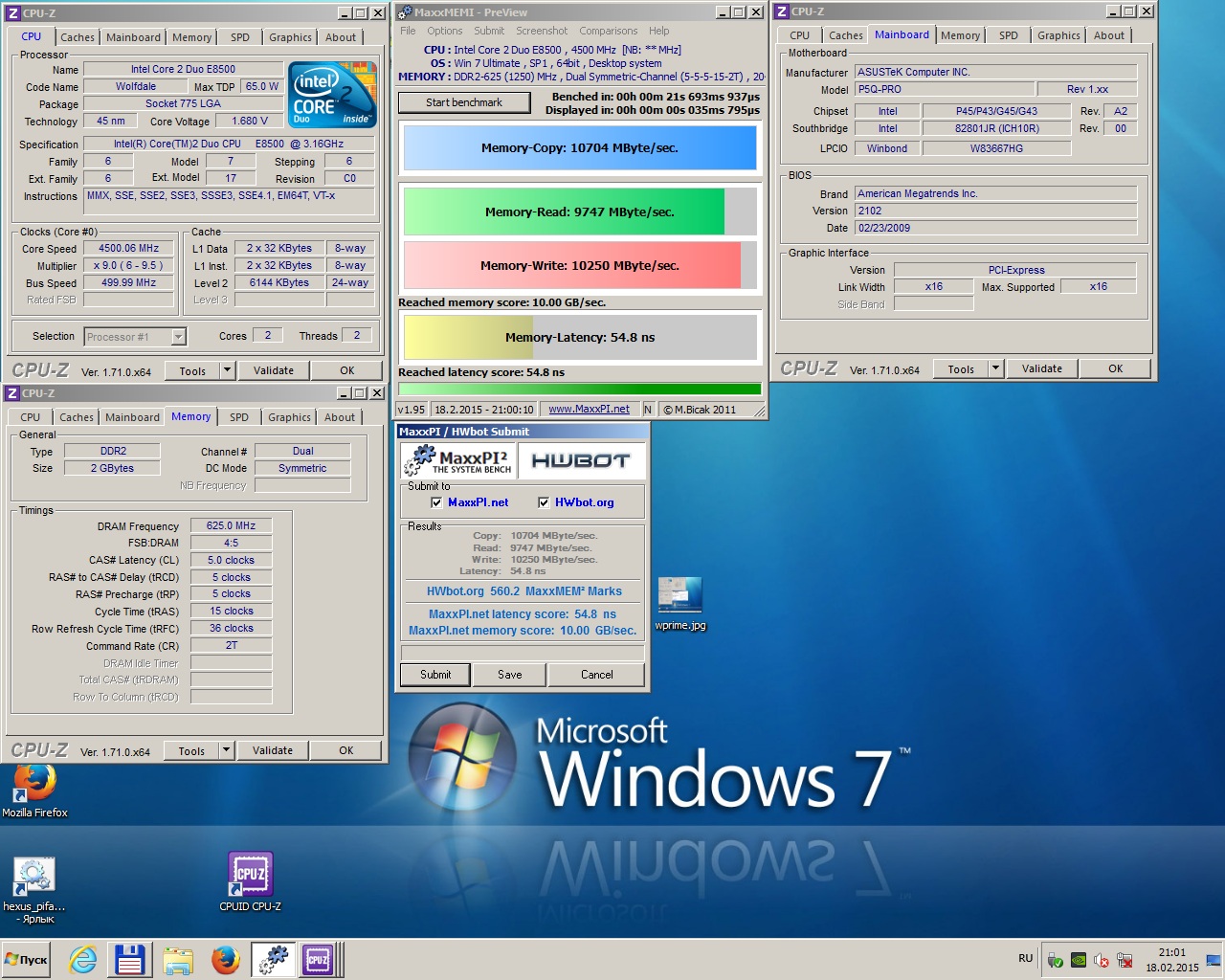Image resolution: width=1225 pixels, height=980 pixels.
Task: Click Safely Remove Hardware tray icon
Action: (1056, 960)
